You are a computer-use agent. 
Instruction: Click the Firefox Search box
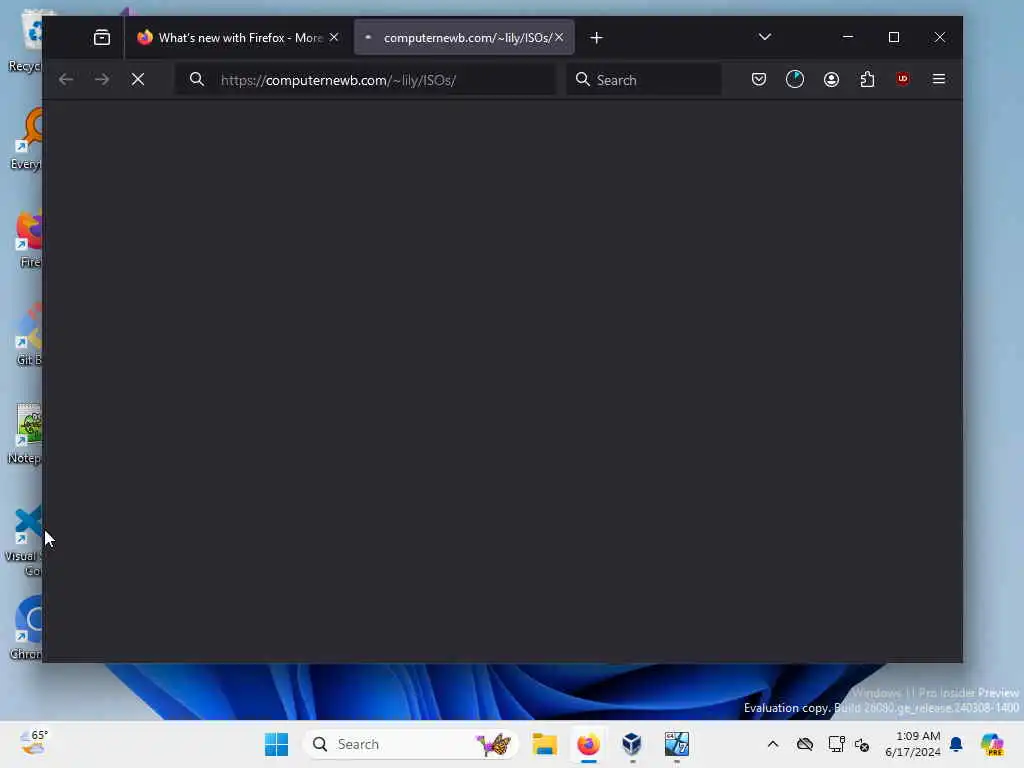point(645,80)
